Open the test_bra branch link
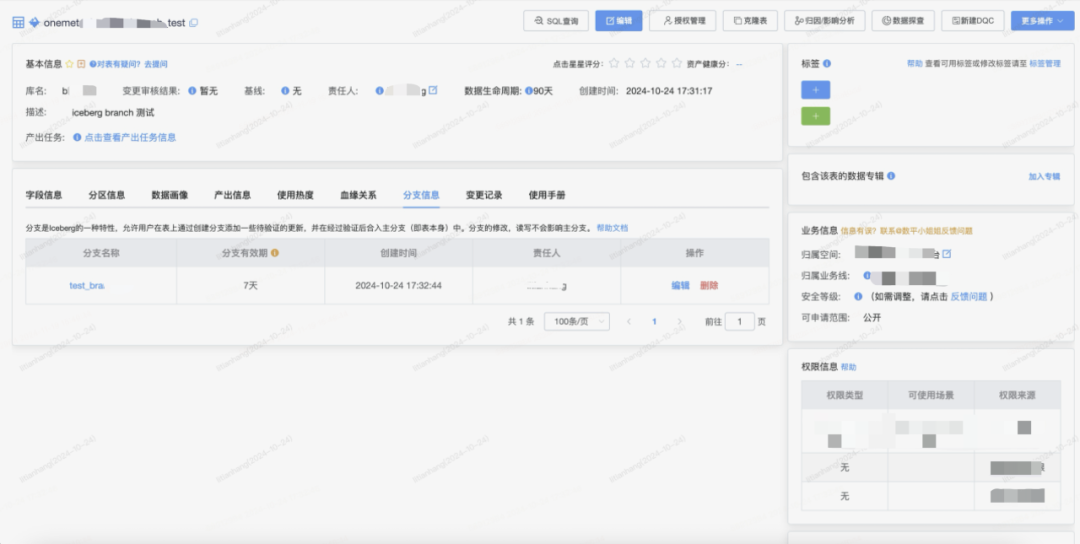 tap(87, 286)
